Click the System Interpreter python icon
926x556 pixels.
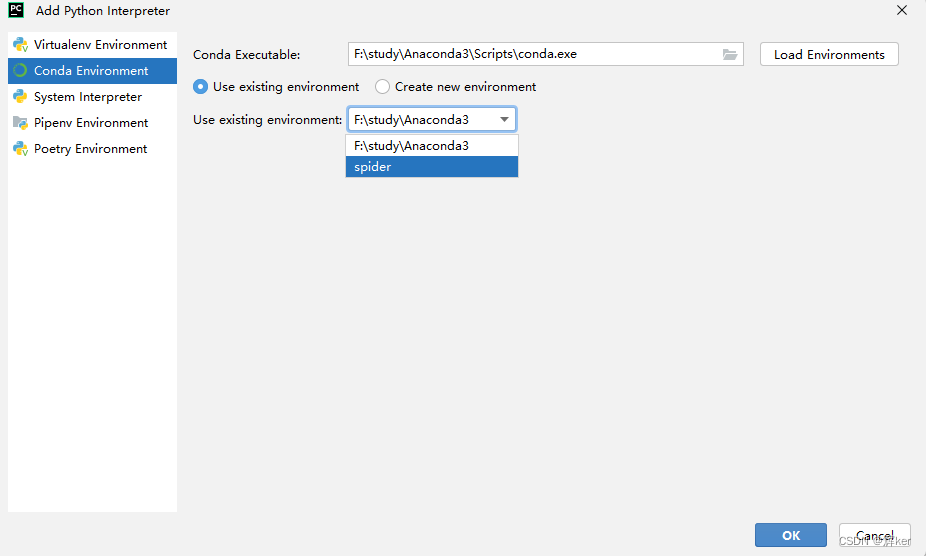coord(21,96)
